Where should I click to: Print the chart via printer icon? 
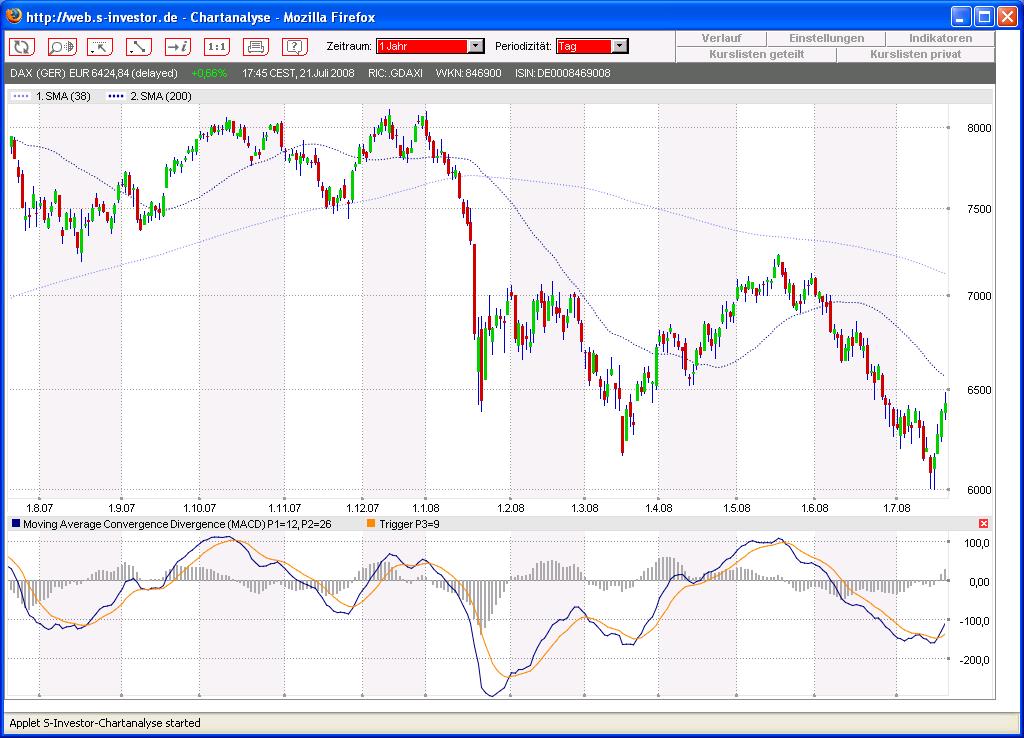[255, 46]
